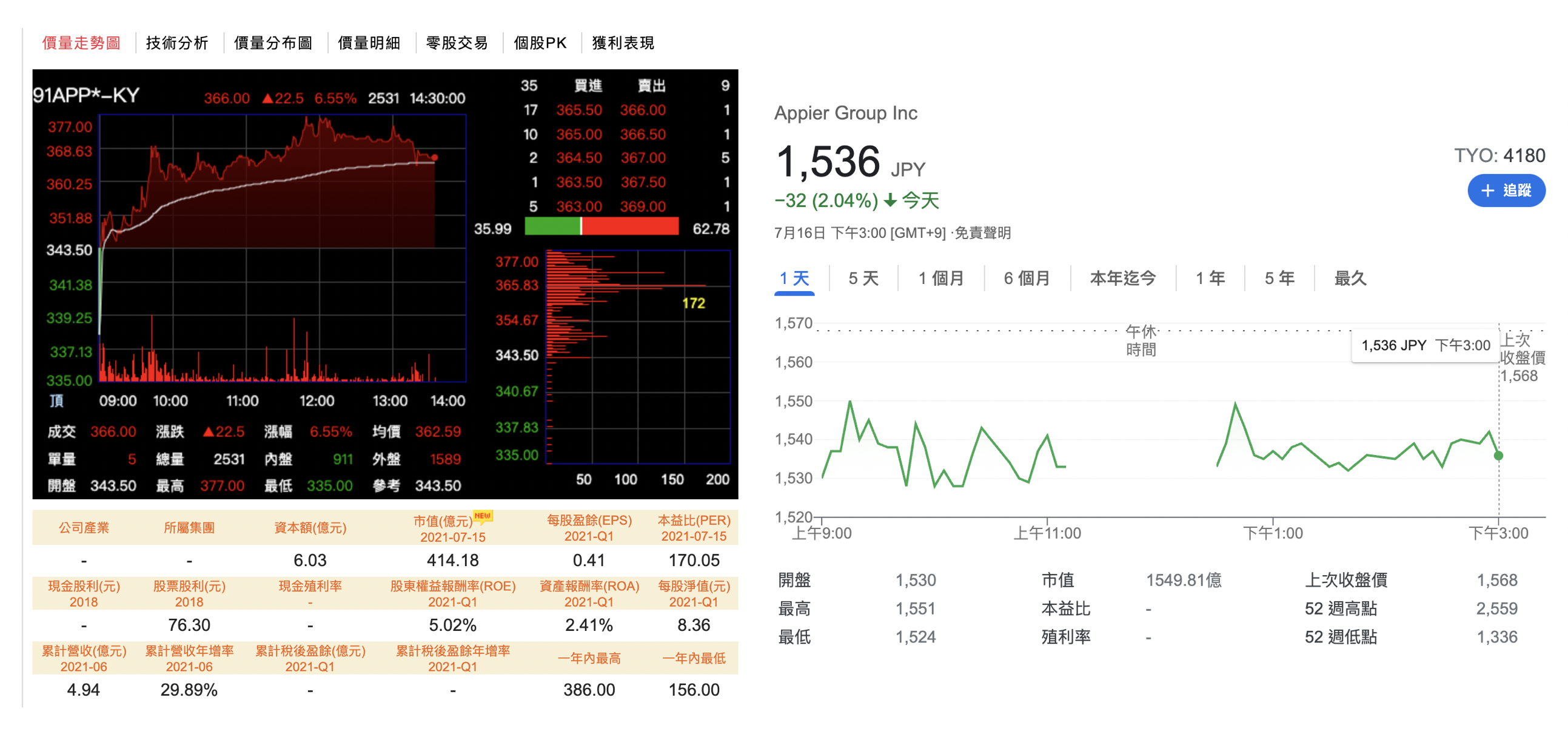The width and height of the screenshot is (1568, 745).
Task: Open the 個股PK tab
Action: pos(540,42)
